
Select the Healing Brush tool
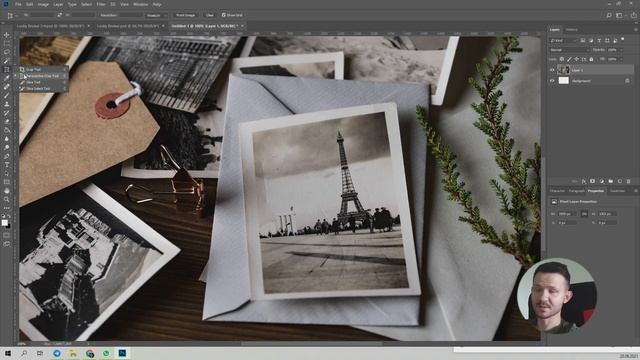7,87
